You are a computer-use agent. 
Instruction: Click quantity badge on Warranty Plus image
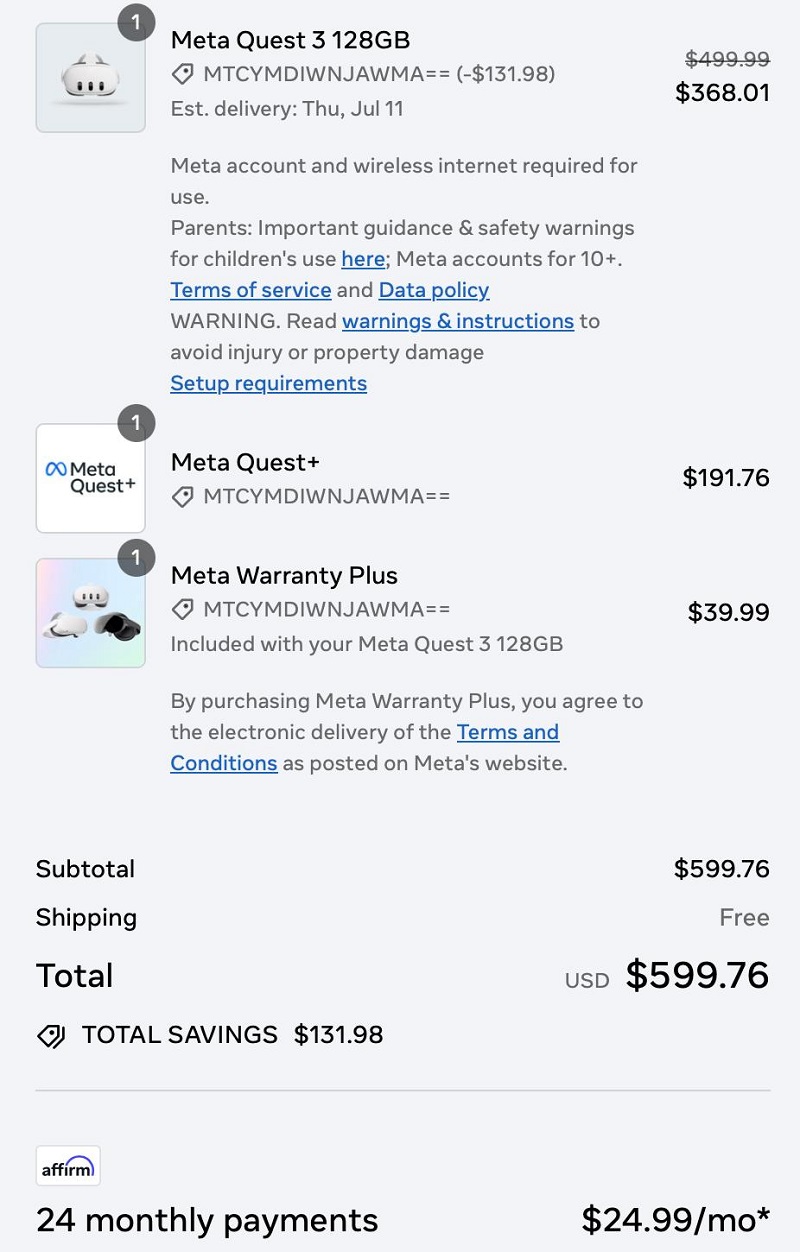pos(136,557)
